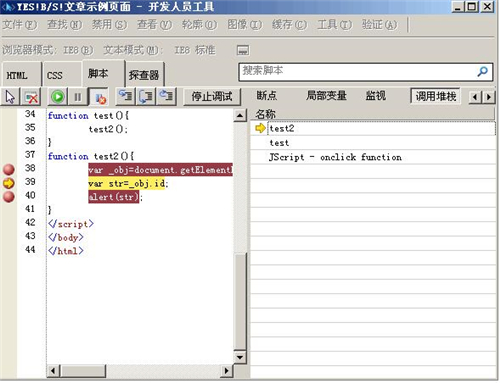Viewport: 500px width, 383px height.
Task: Switch to the 断点 pane tab
Action: pos(267,96)
